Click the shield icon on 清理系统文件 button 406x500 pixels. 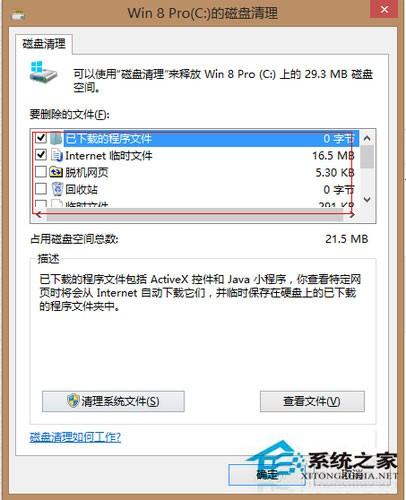[73, 401]
